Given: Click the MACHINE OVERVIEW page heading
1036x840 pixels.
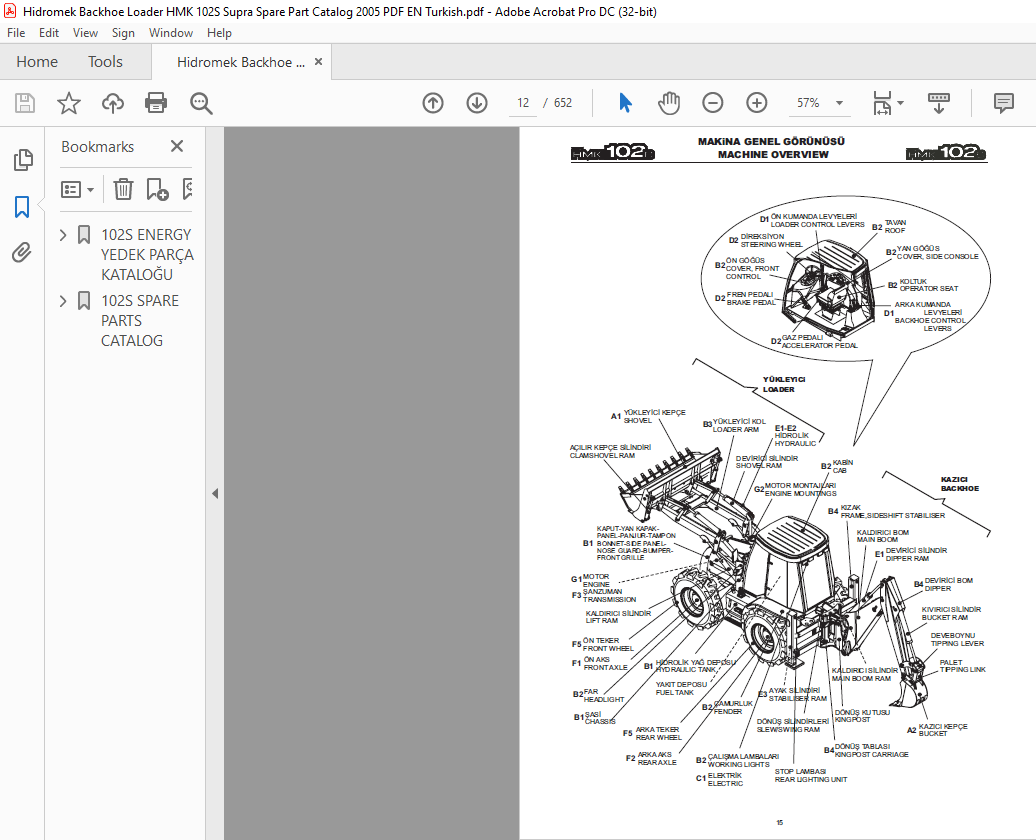Looking at the screenshot, I should [x=773, y=154].
